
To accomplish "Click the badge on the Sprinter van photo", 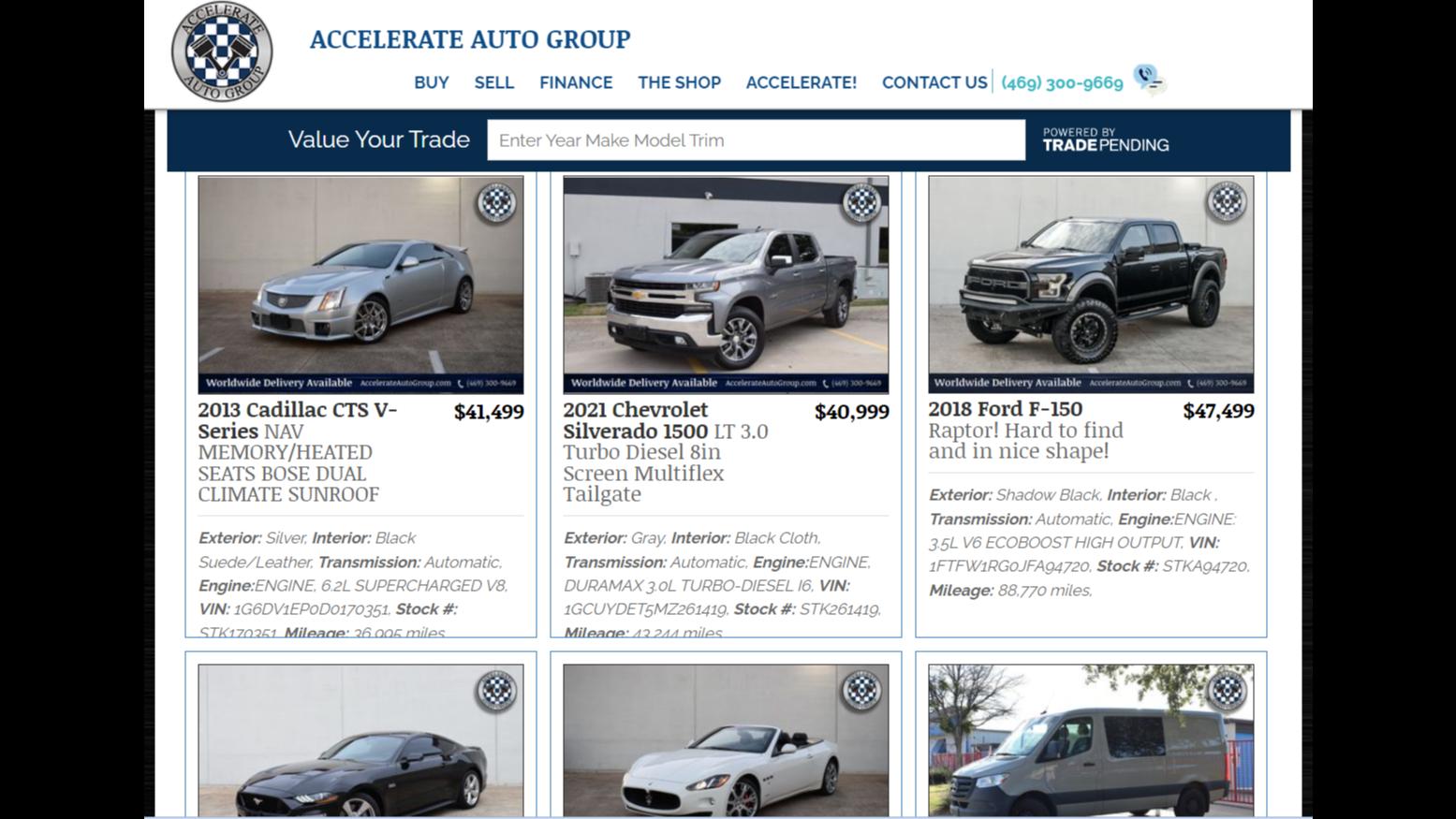I will point(1227,691).
